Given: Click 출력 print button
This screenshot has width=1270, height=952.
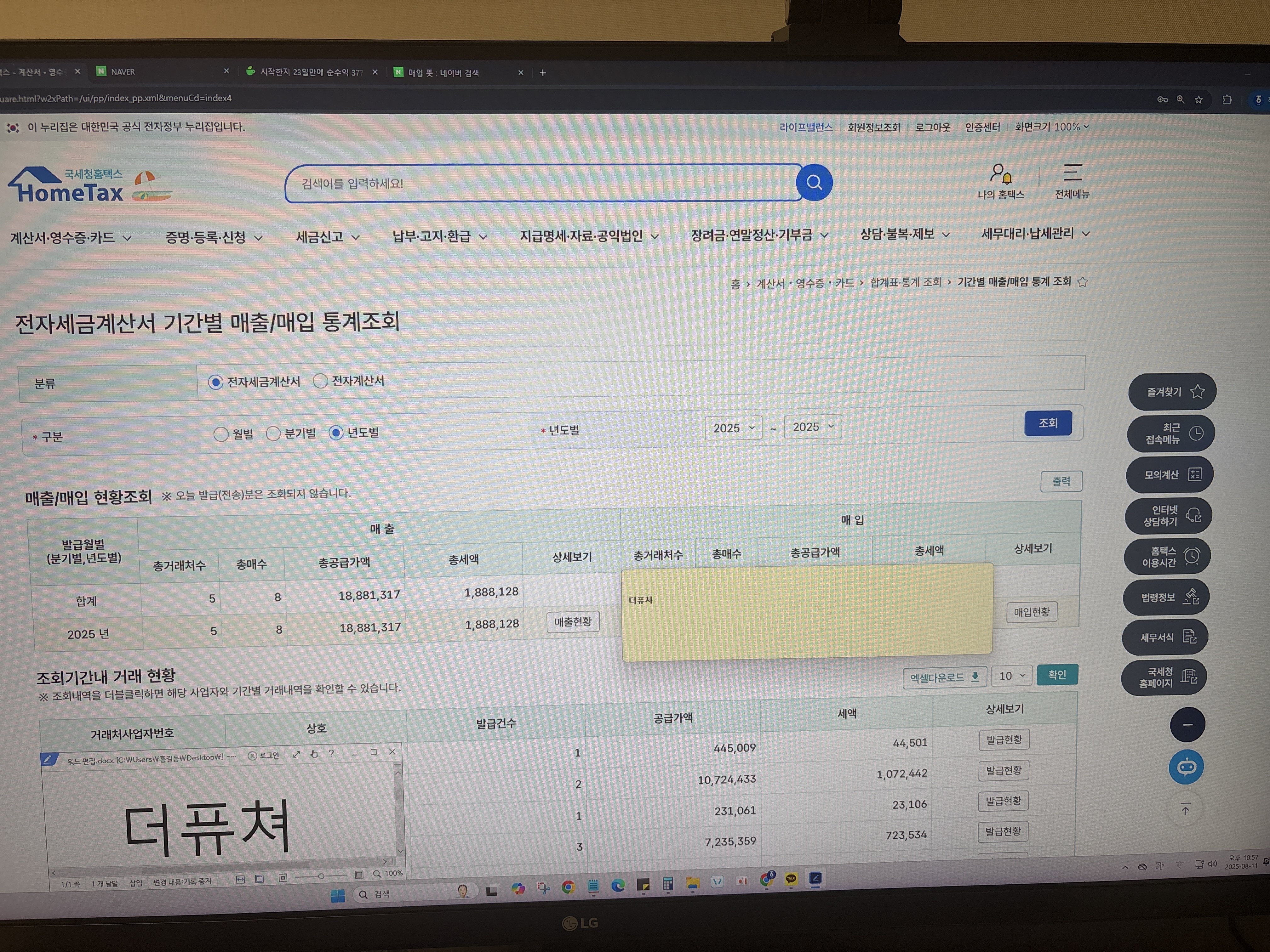Looking at the screenshot, I should click(x=1061, y=481).
